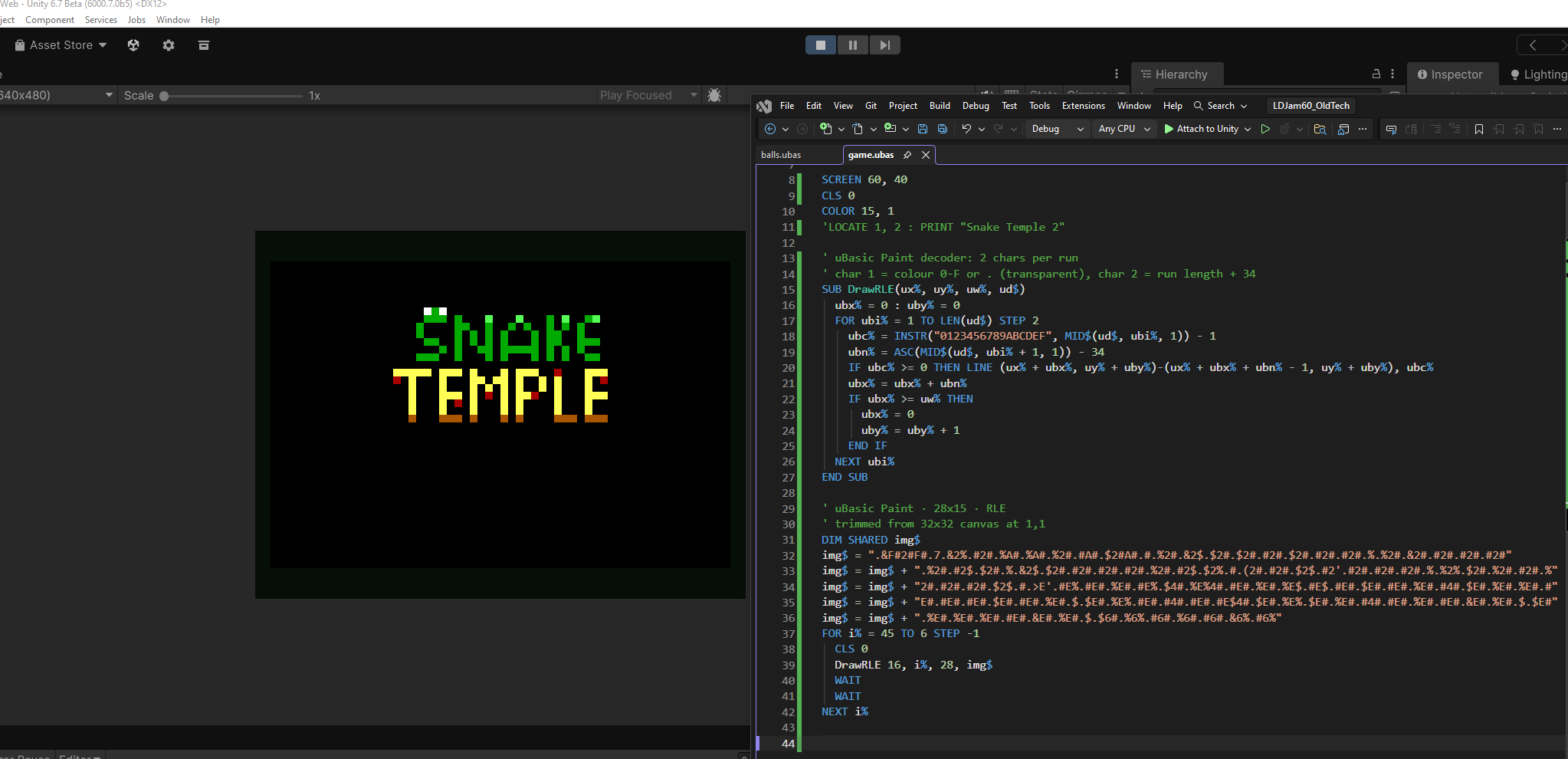The width and height of the screenshot is (1568, 759).
Task: Close the game.ubas tab
Action: [926, 155]
